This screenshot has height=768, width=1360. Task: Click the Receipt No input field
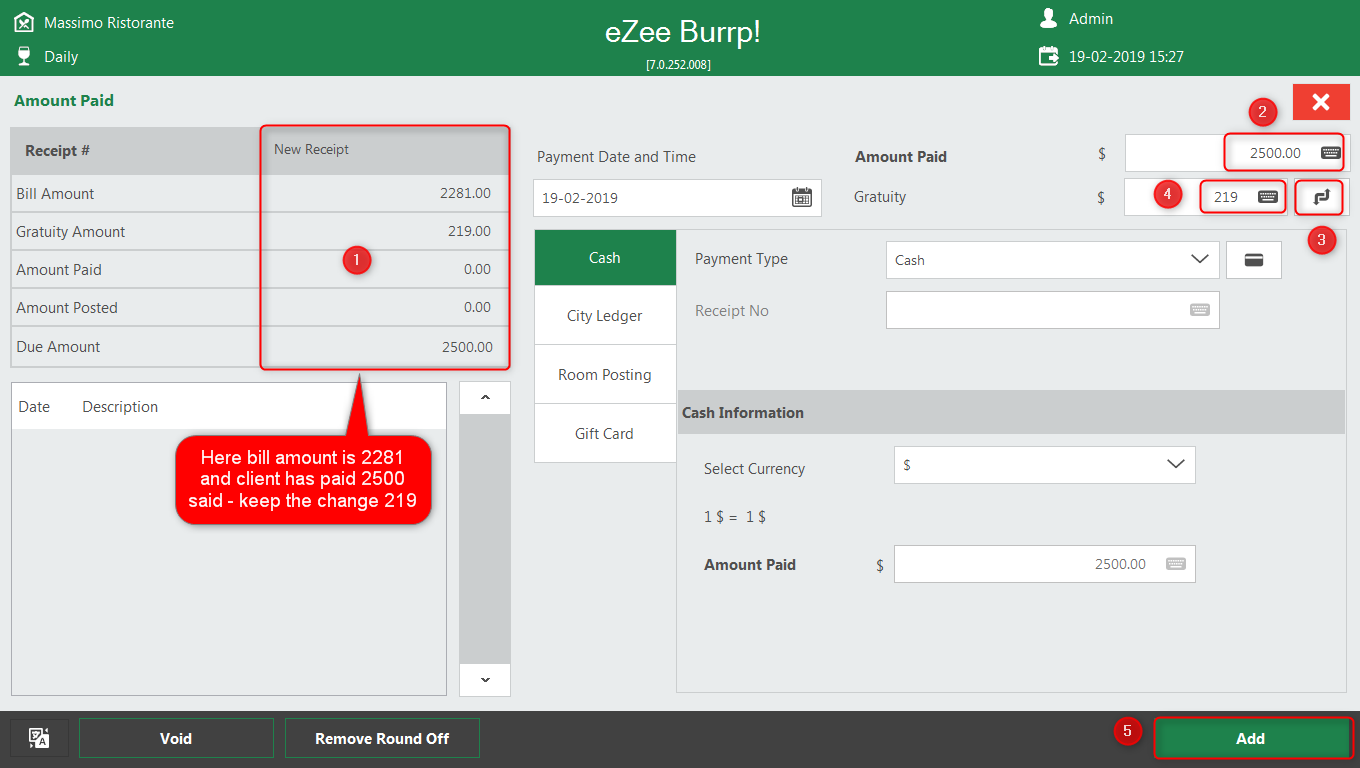point(1052,310)
